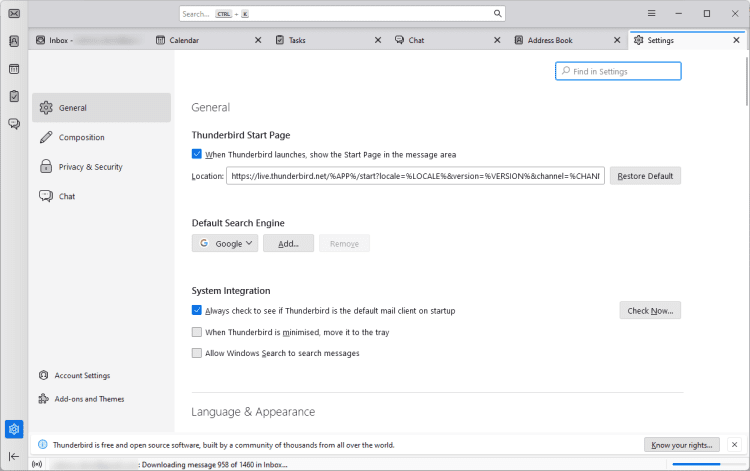Click the Downloading message status text
Image resolution: width=750 pixels, height=471 pixels.
pos(214,464)
